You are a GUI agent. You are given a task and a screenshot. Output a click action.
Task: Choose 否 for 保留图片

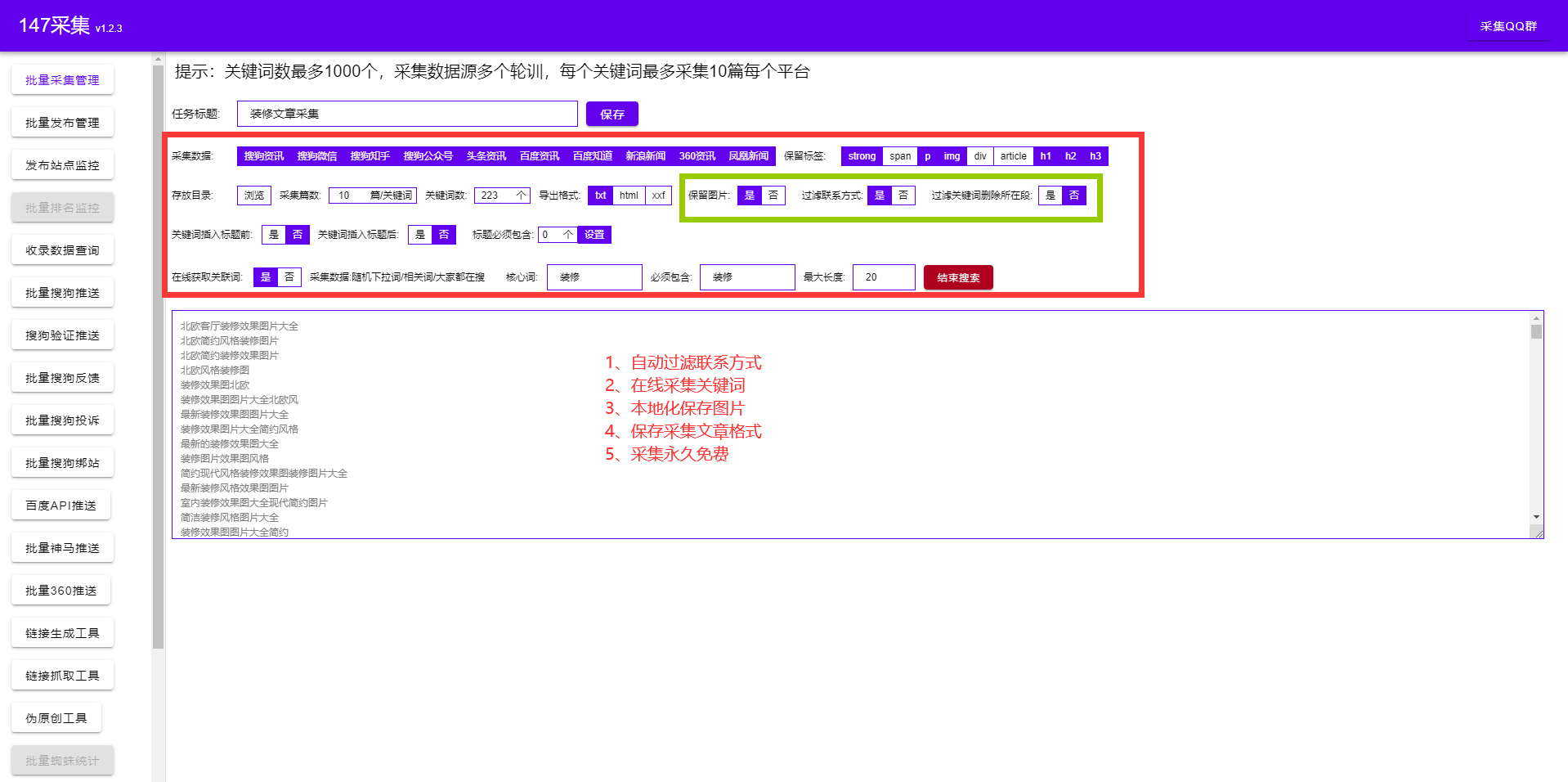pyautogui.click(x=773, y=195)
